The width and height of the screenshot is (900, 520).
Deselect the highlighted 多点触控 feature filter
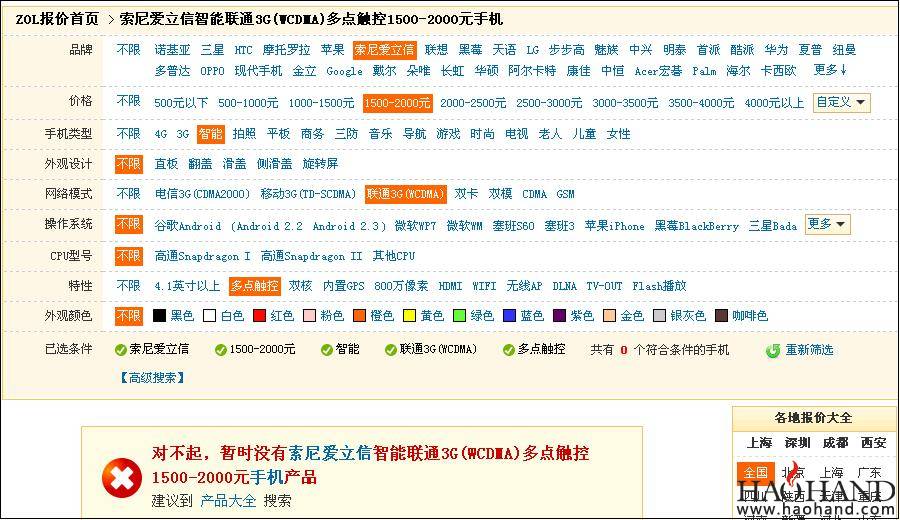pyautogui.click(x=255, y=286)
